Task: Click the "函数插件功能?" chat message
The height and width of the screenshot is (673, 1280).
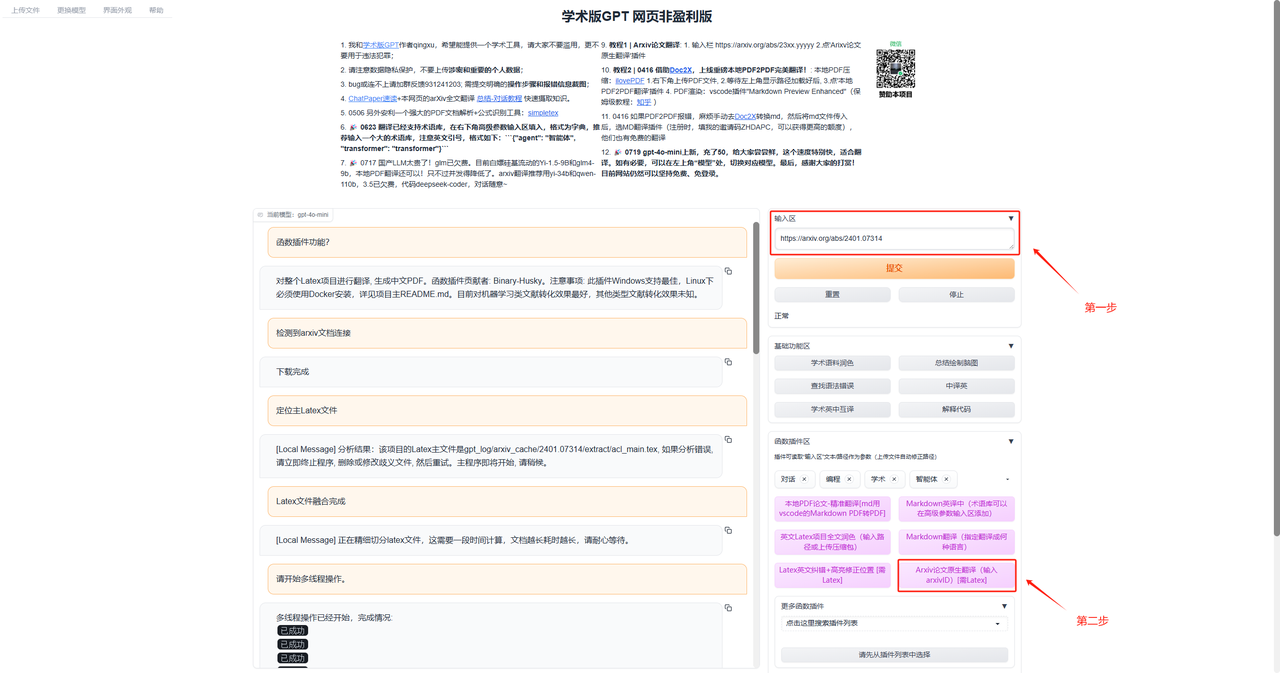Action: click(506, 242)
